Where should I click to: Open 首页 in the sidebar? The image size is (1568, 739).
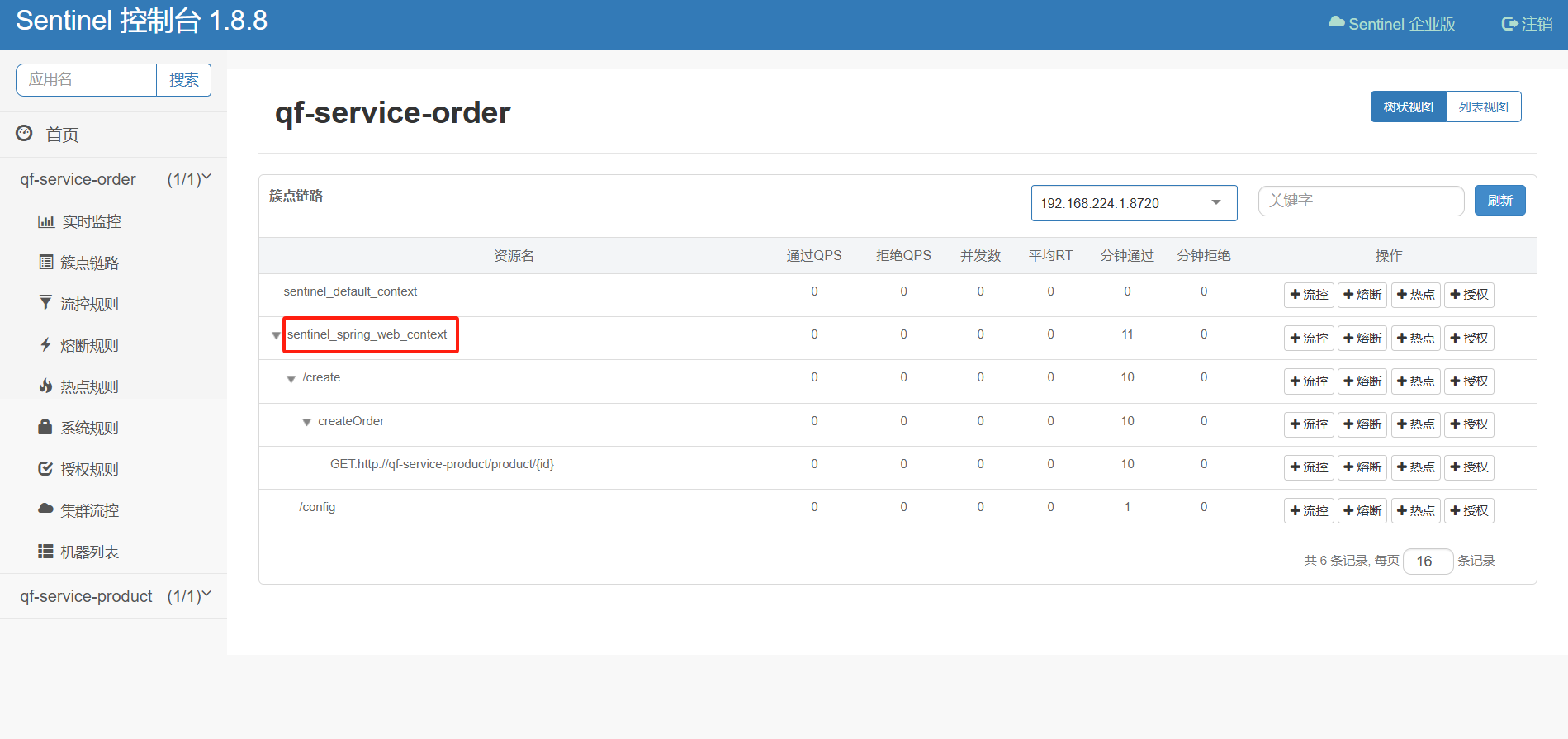coord(62,135)
